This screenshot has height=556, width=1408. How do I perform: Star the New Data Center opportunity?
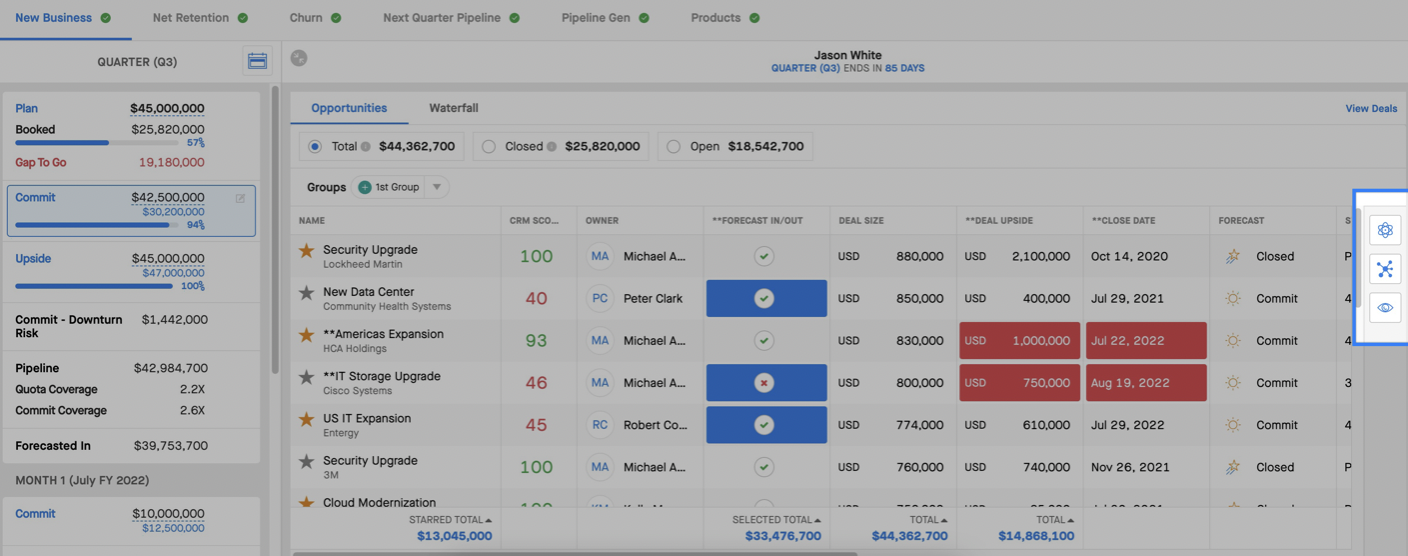coord(307,293)
